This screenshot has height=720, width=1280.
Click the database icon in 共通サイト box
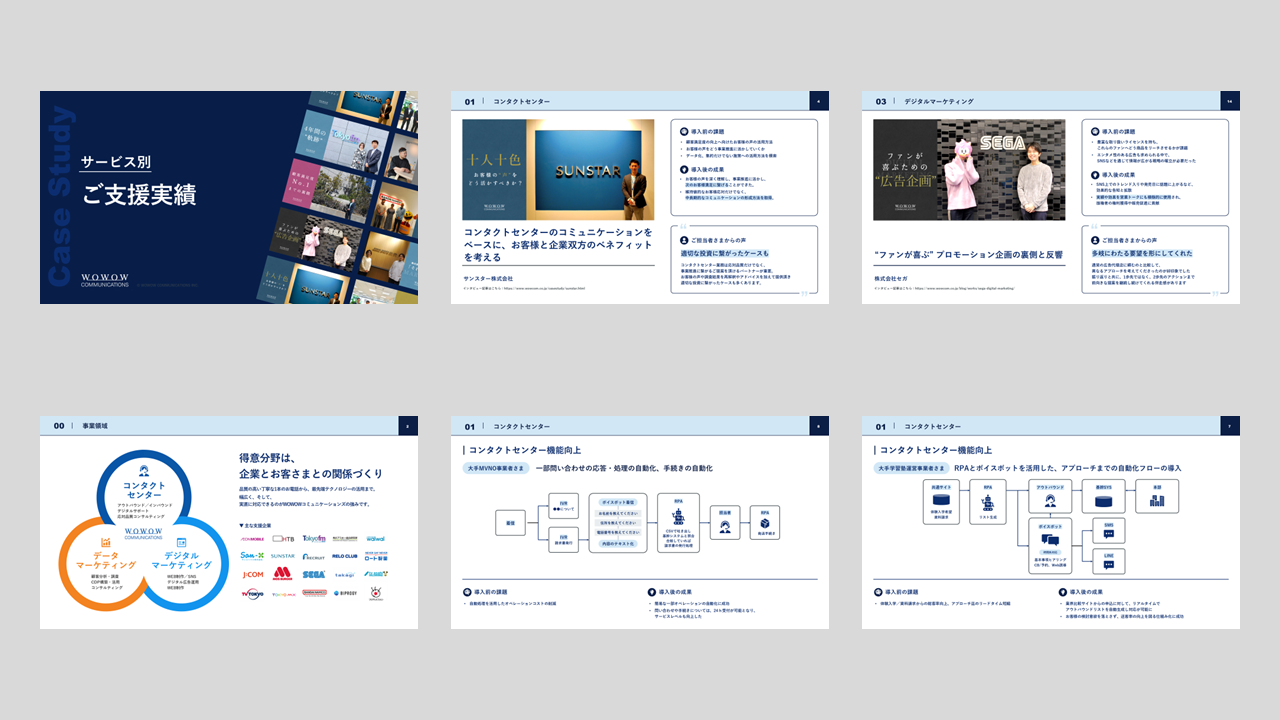[941, 499]
